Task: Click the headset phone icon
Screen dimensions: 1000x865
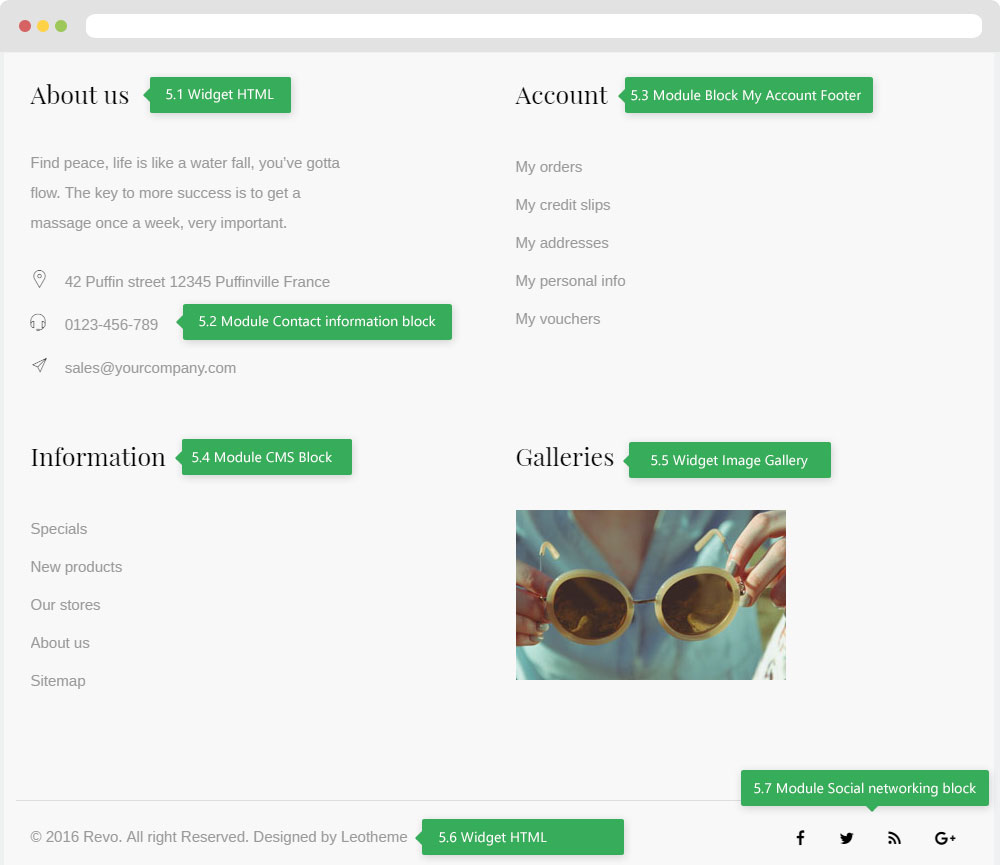Action: (x=38, y=322)
